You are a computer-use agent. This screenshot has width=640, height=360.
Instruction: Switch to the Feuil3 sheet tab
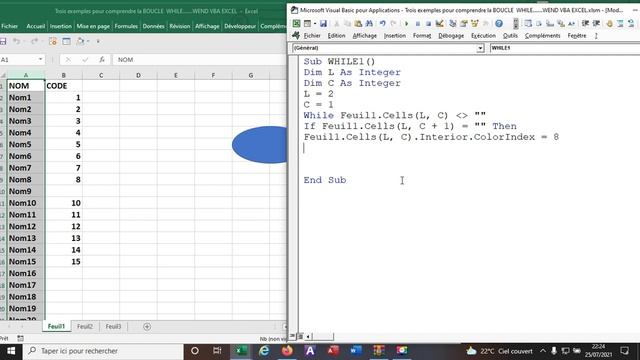click(x=113, y=327)
